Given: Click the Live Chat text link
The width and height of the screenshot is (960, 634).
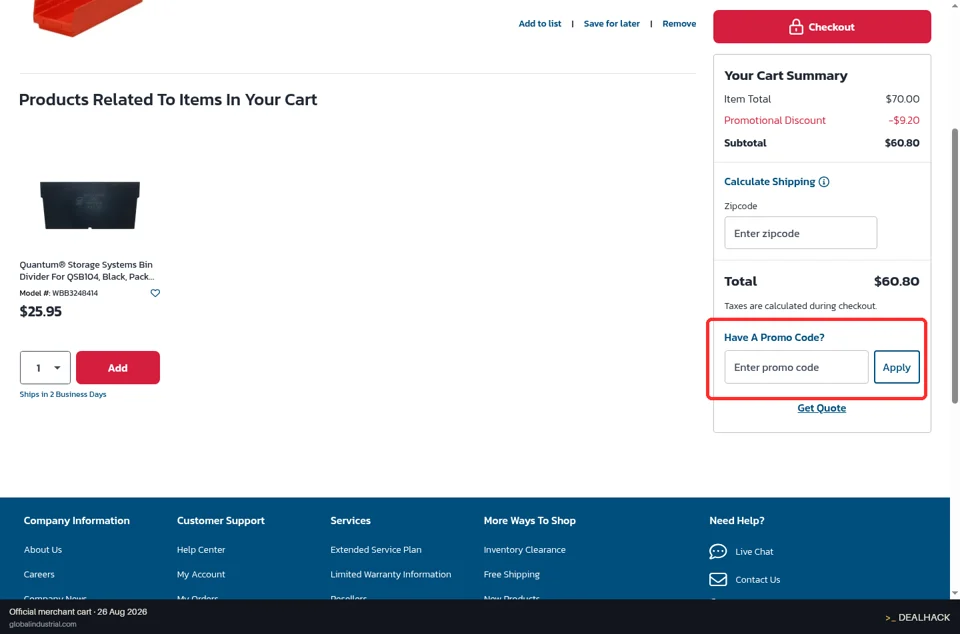Looking at the screenshot, I should coord(754,551).
